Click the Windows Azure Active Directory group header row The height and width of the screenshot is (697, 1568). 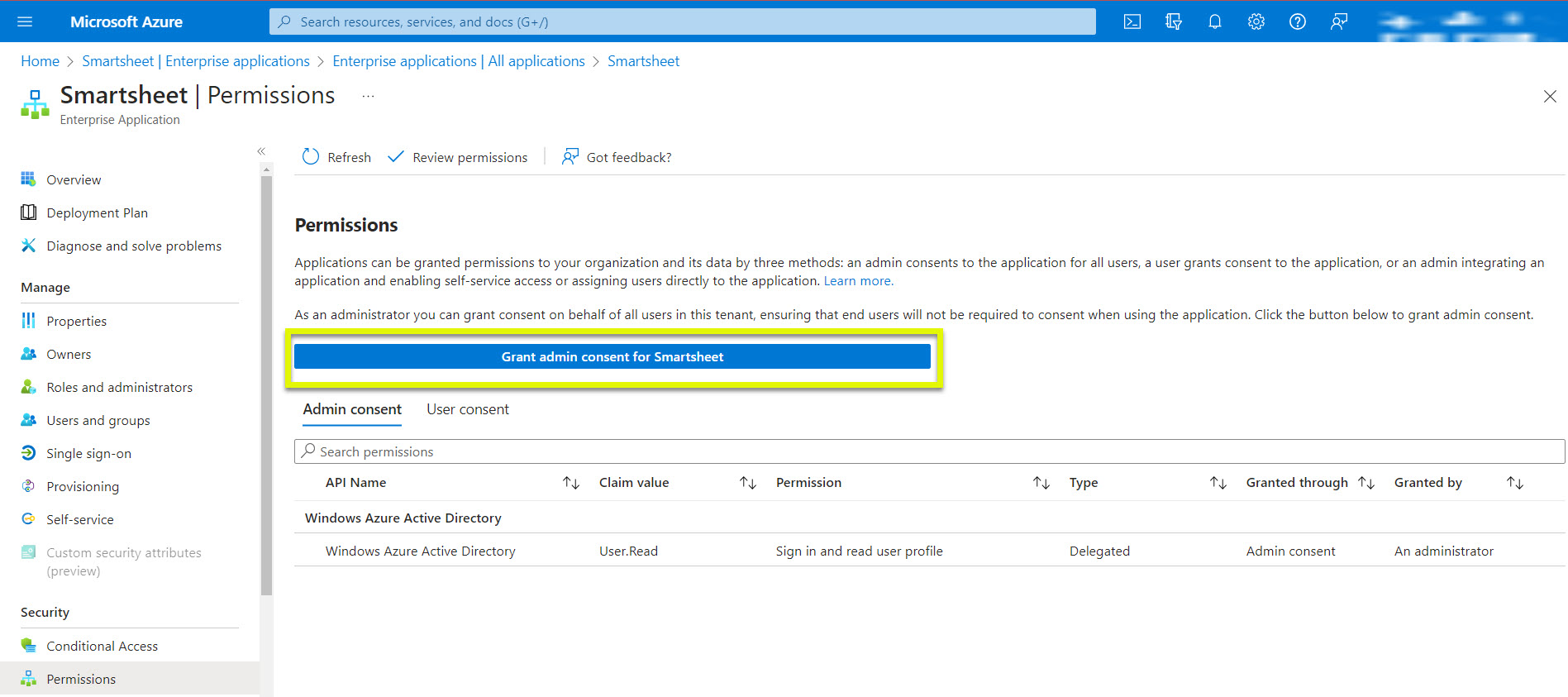coord(929,518)
